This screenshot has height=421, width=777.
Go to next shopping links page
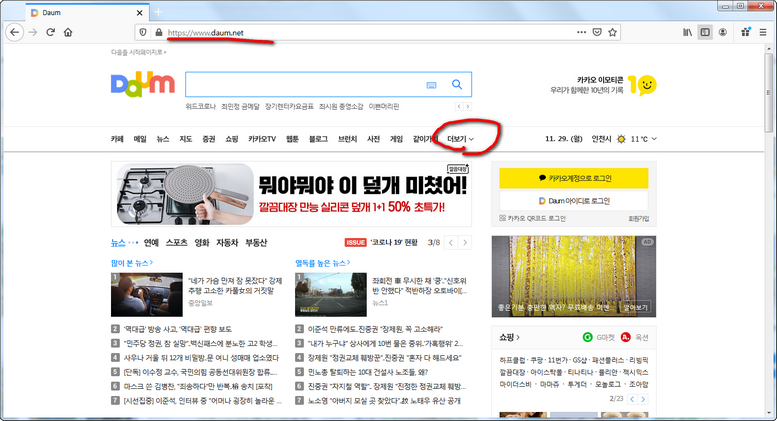643,399
